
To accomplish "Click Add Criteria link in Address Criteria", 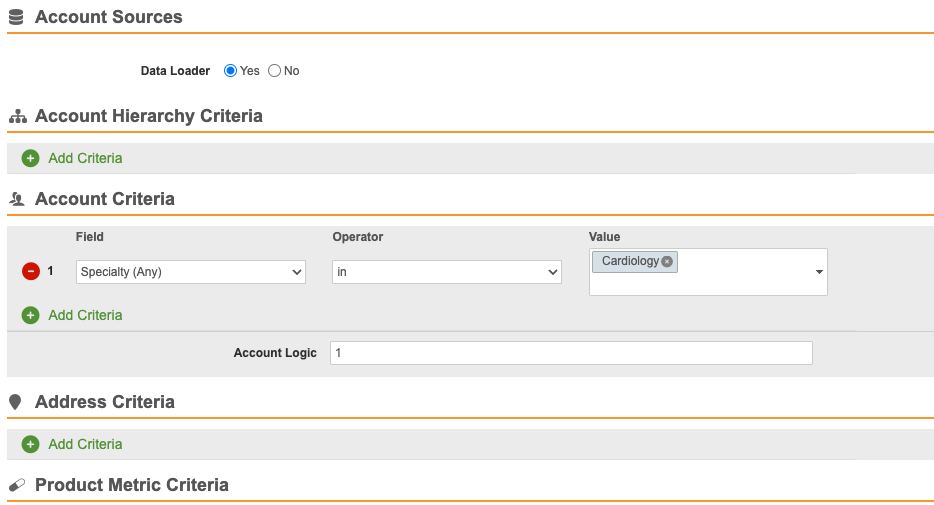I will (85, 444).
